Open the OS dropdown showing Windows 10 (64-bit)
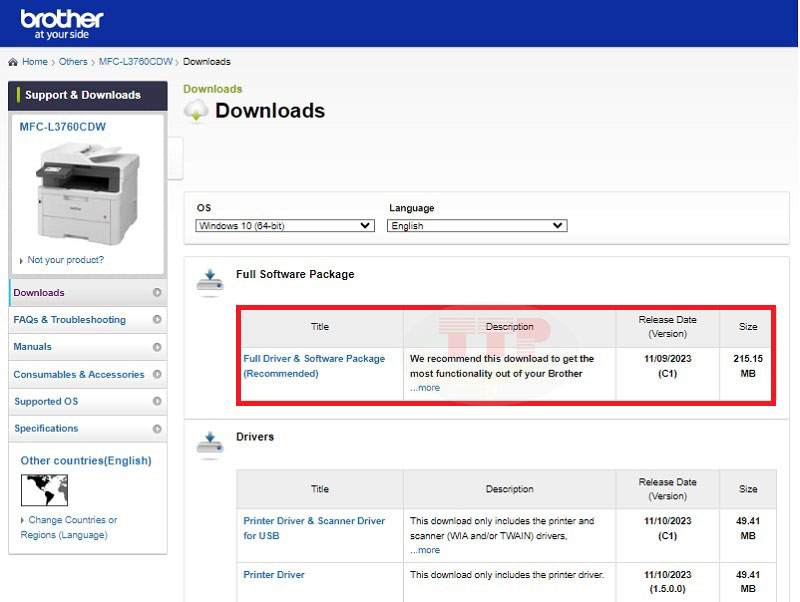 coord(283,225)
